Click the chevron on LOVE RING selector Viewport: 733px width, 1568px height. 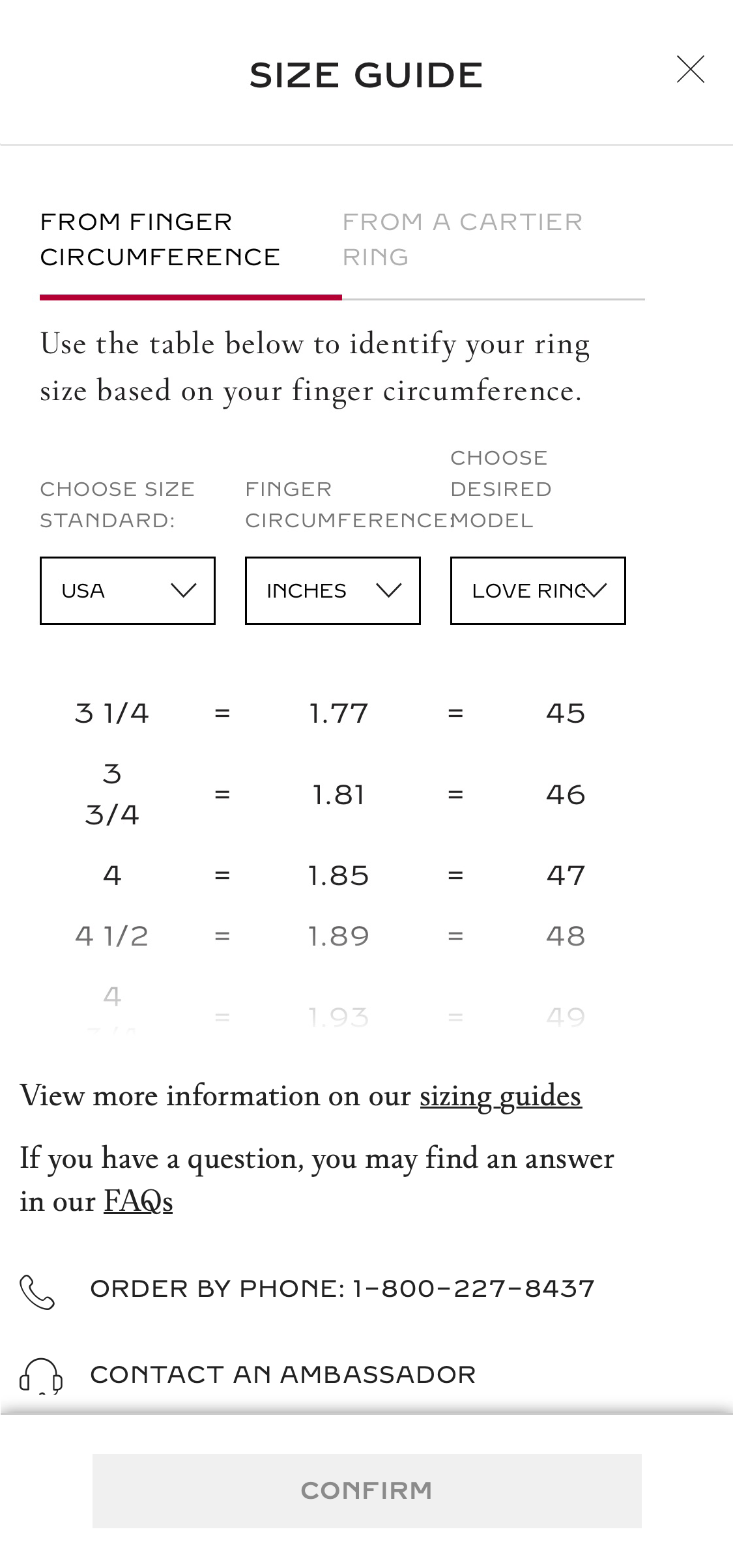coord(596,590)
